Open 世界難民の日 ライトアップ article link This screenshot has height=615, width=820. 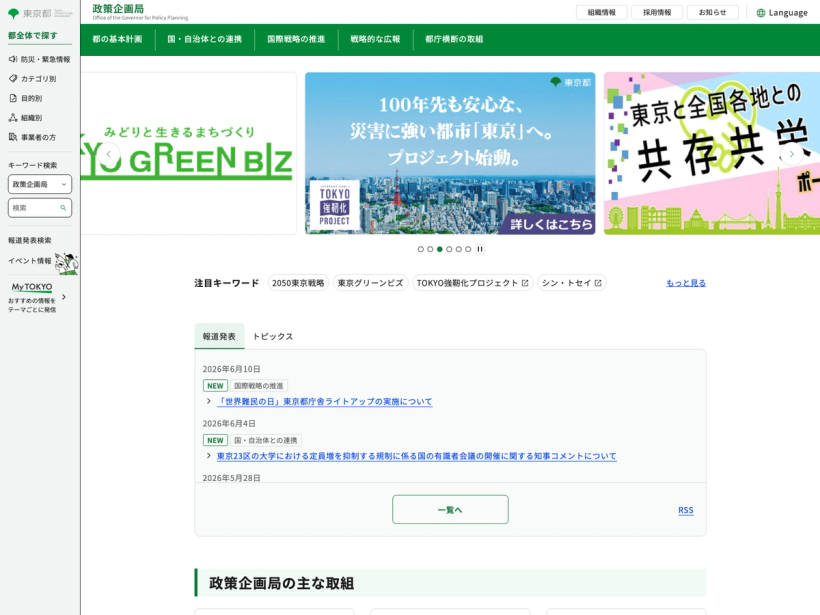(x=324, y=401)
